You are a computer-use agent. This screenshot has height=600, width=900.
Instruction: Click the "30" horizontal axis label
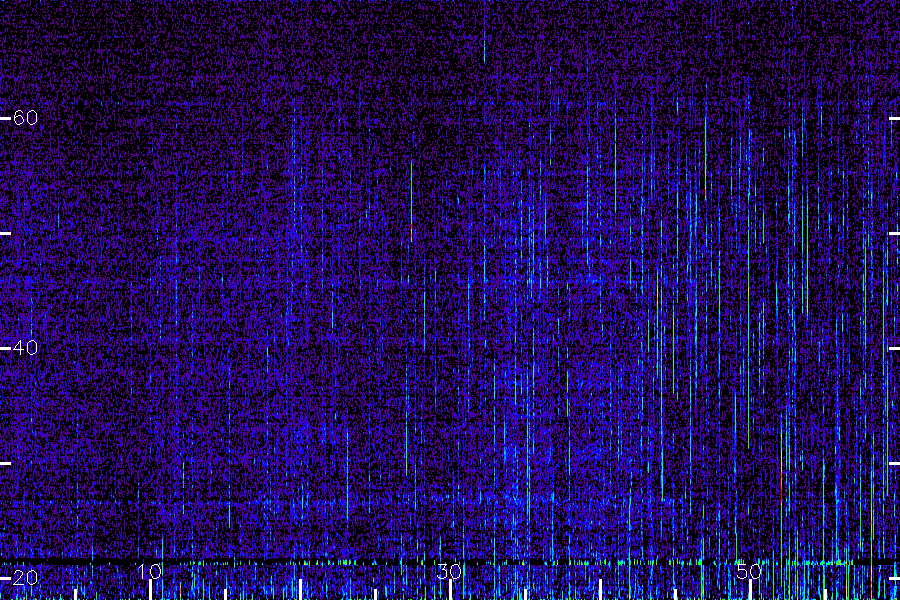(x=449, y=571)
